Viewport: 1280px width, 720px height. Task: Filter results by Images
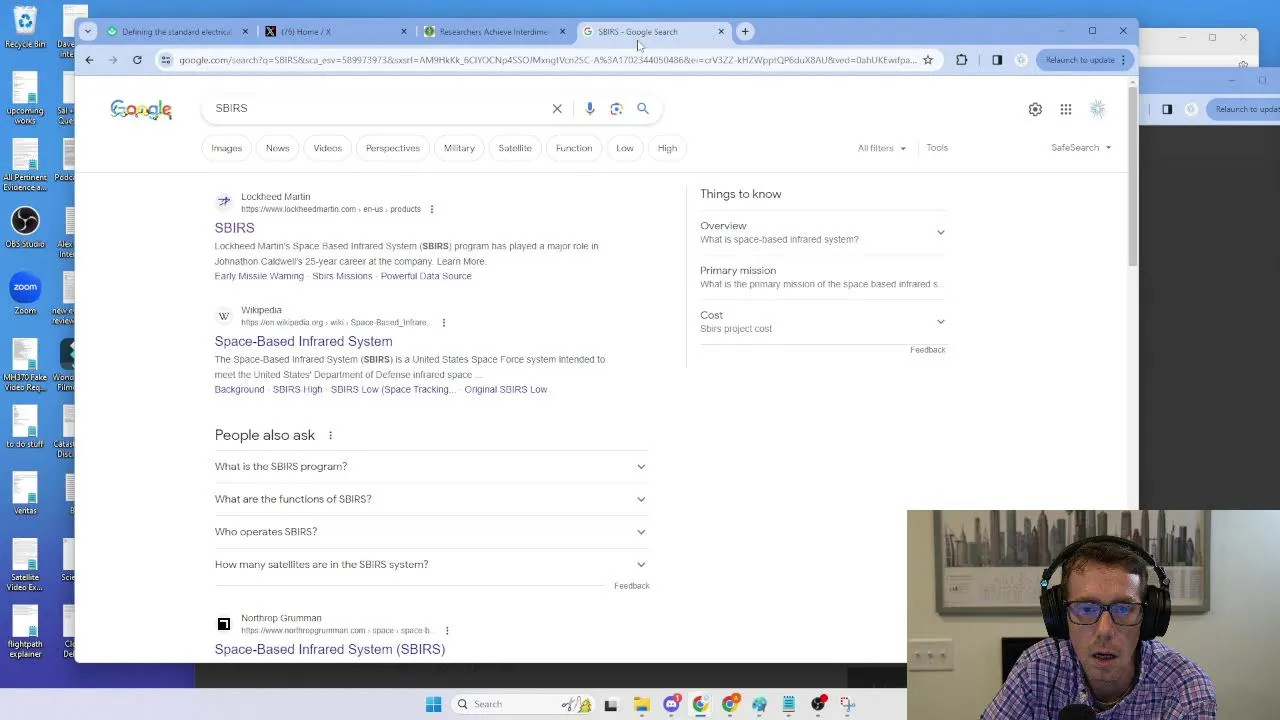[226, 148]
